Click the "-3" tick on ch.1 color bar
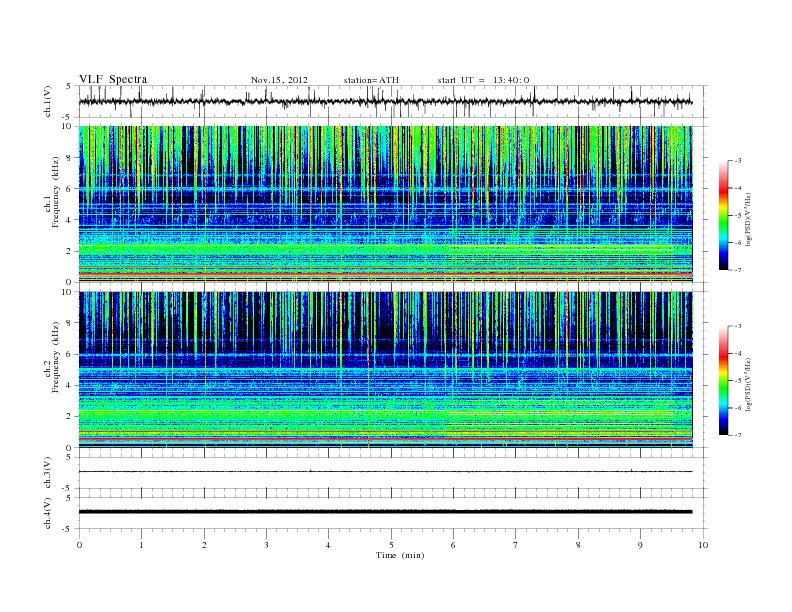 point(738,161)
